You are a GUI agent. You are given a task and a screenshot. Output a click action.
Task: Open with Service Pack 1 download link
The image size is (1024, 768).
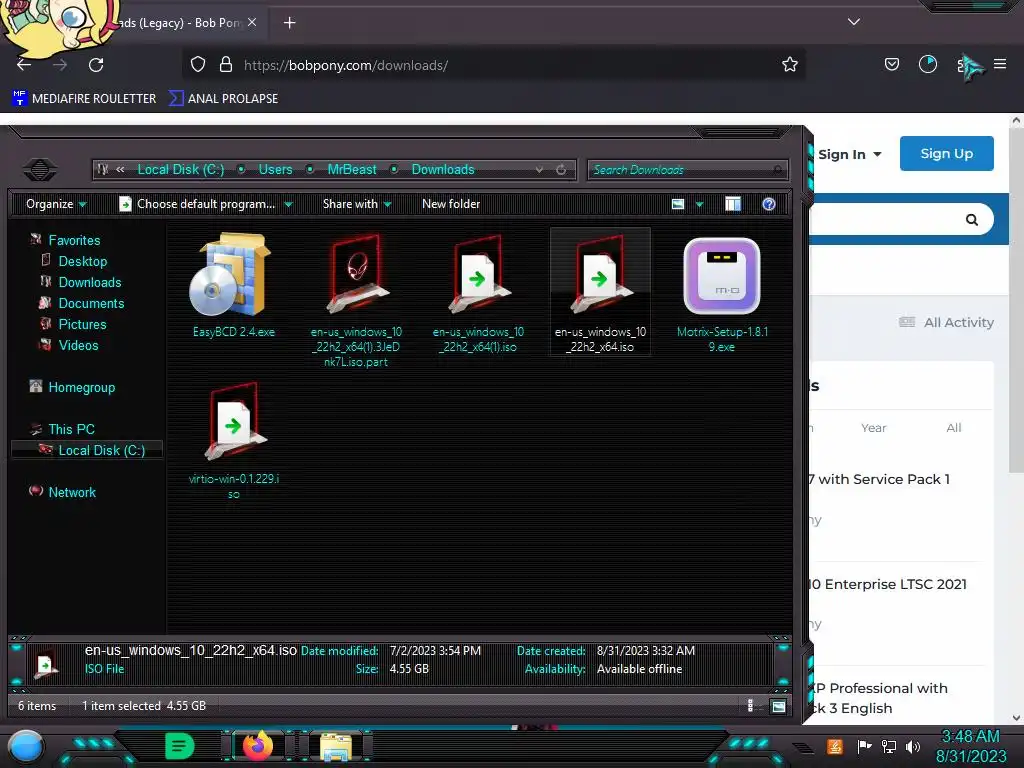[879, 479]
